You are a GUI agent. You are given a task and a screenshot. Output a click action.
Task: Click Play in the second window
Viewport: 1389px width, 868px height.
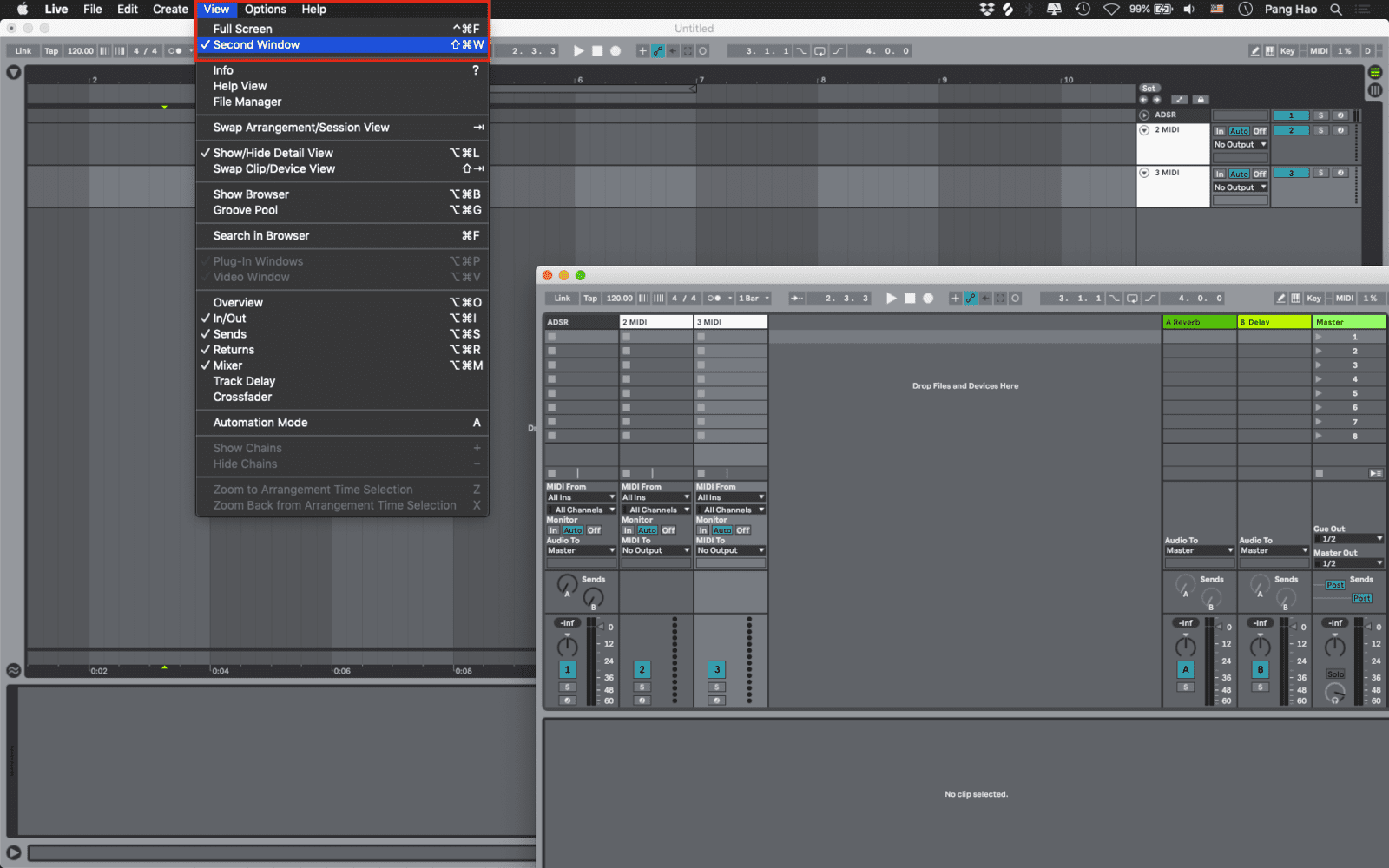pyautogui.click(x=892, y=298)
